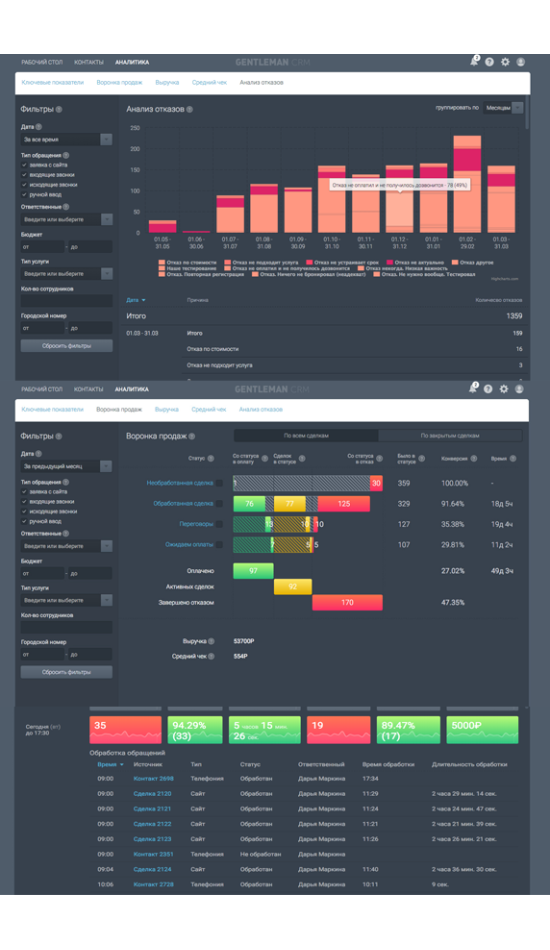Open user profile icon in bottom screen header
Viewport: 550px width, 950px height.
coord(519,389)
